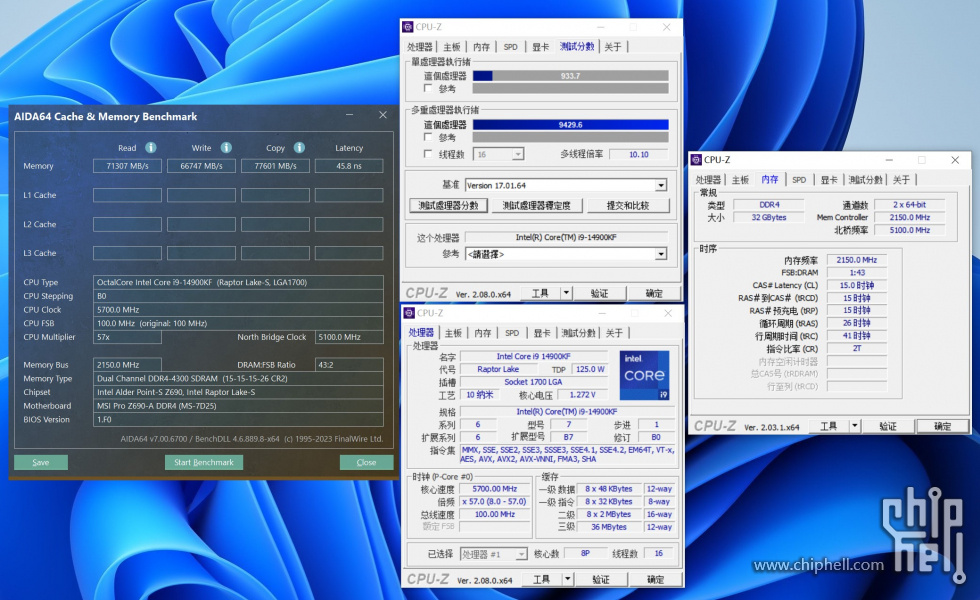Expand the 工具 arrow in the memory window
The width and height of the screenshot is (980, 600).
pyautogui.click(x=855, y=426)
